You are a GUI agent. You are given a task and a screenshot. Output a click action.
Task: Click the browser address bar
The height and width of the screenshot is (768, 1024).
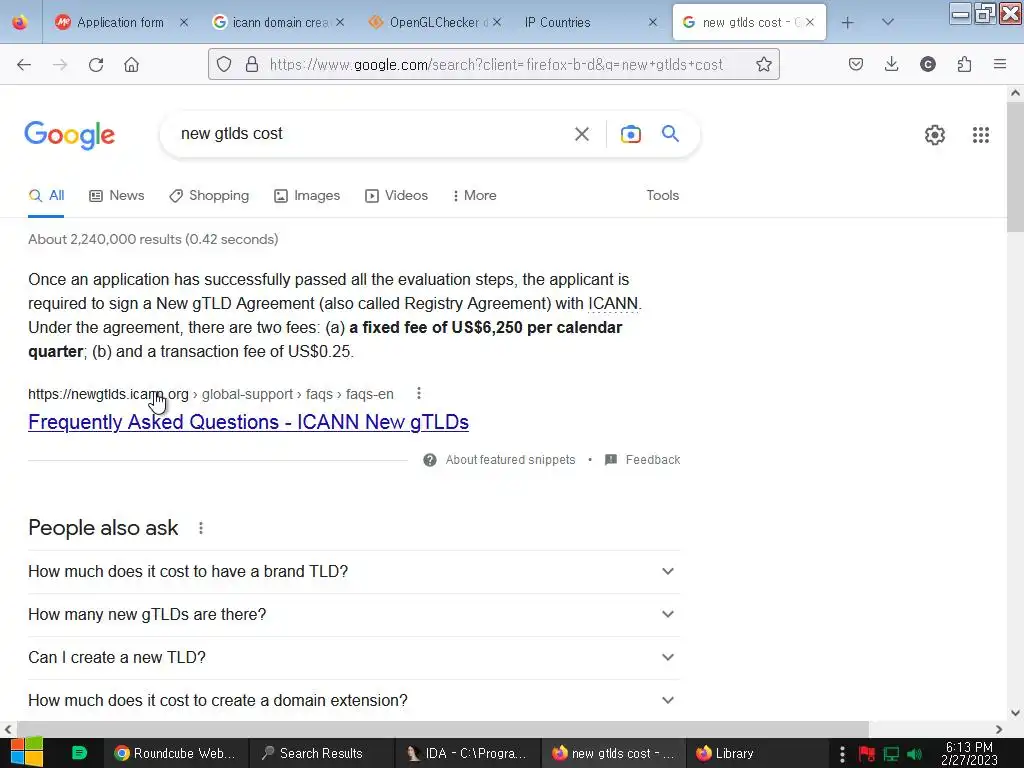(496, 64)
